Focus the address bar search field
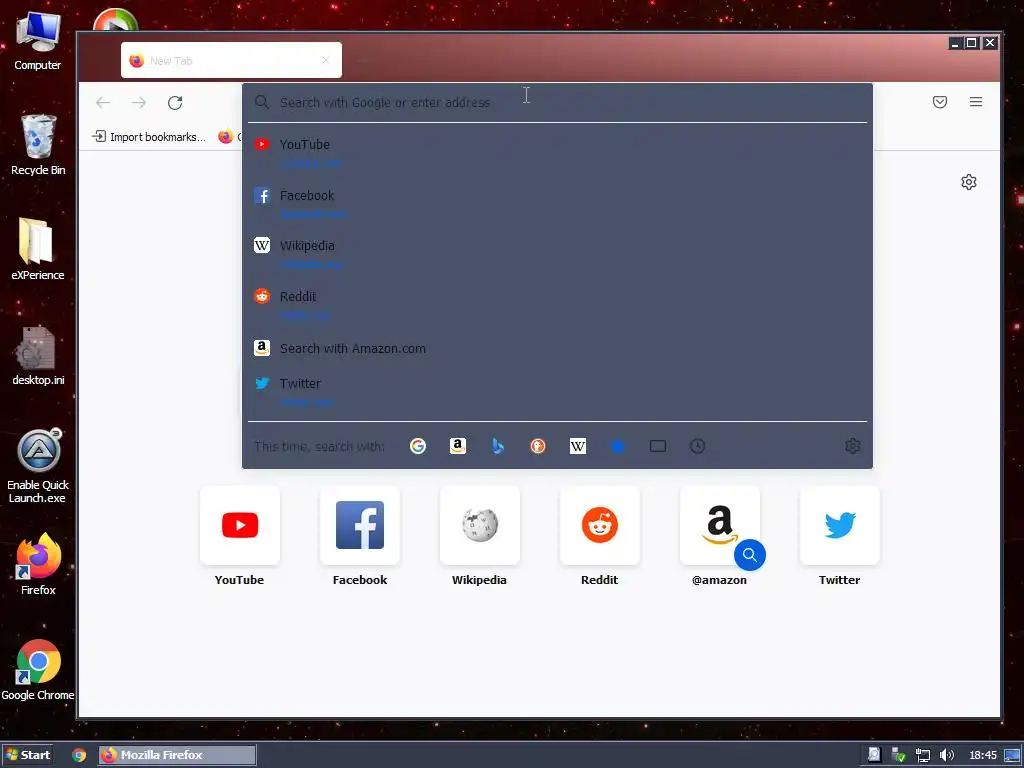 pos(557,103)
